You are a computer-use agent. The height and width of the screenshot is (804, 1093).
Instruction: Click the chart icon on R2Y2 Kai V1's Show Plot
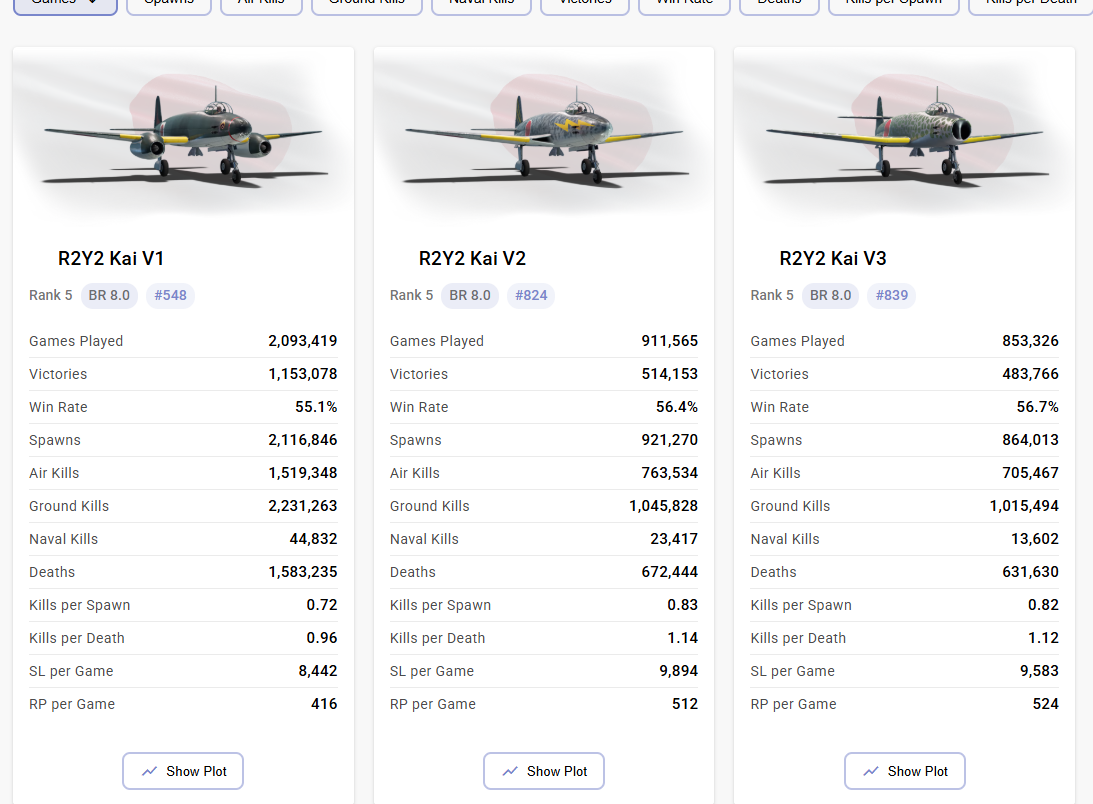(x=150, y=771)
